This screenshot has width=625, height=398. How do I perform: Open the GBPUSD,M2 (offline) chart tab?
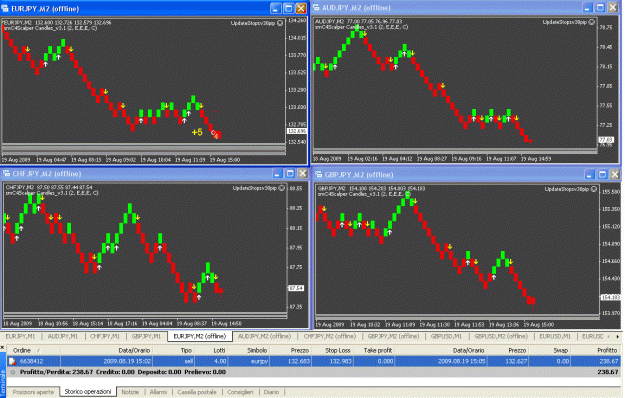(501, 336)
